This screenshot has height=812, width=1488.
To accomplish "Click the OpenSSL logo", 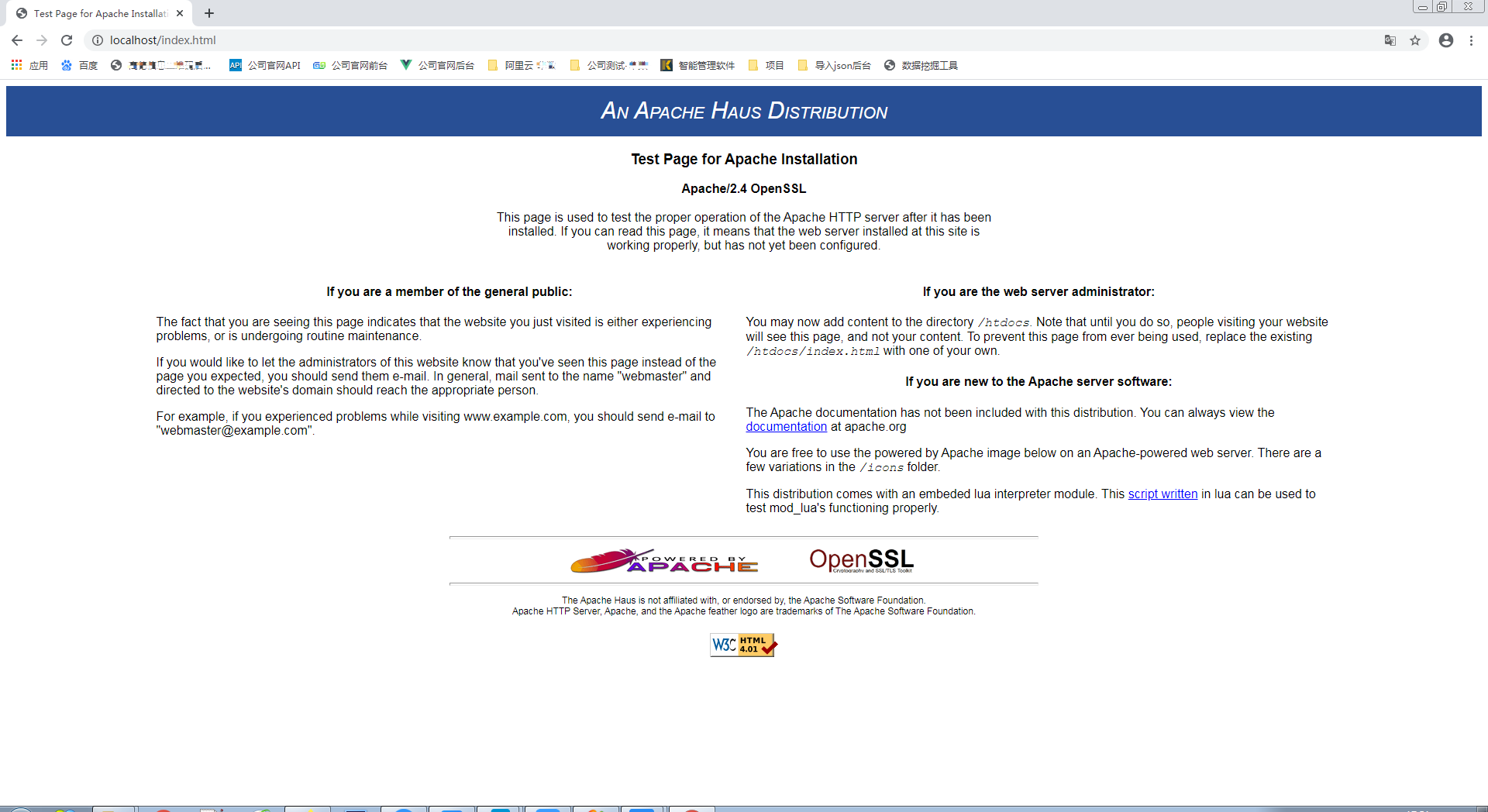I will [861, 560].
